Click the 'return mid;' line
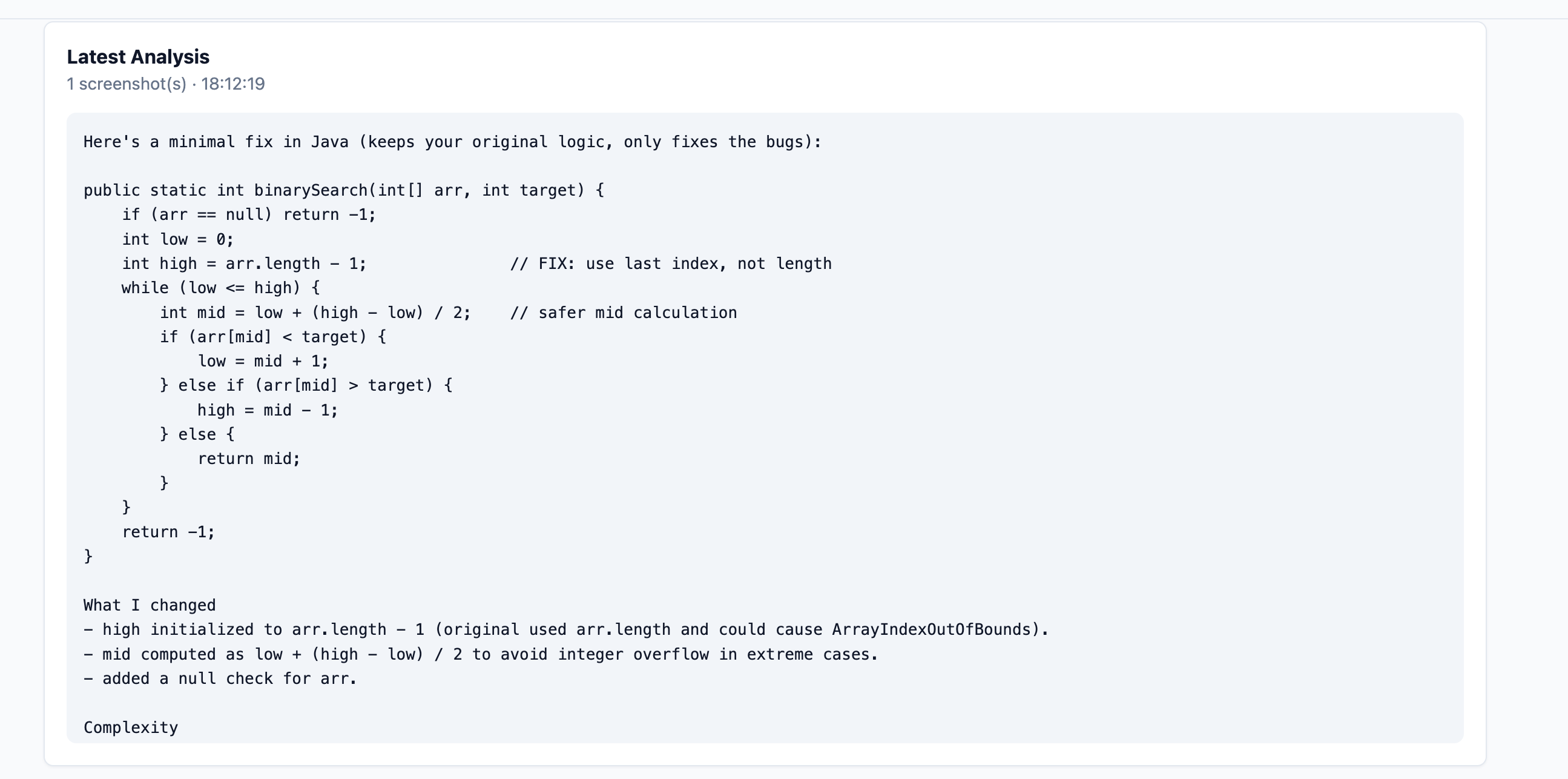The image size is (1568, 779). pos(249,459)
